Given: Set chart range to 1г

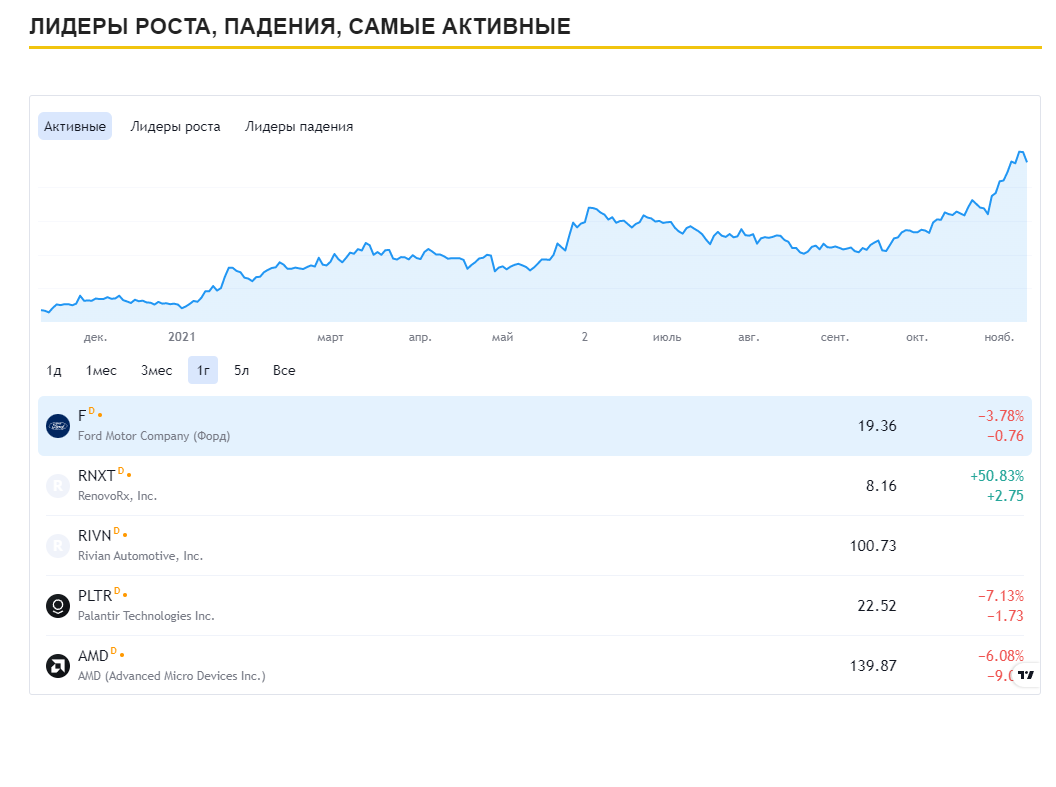Looking at the screenshot, I should pos(203,371).
